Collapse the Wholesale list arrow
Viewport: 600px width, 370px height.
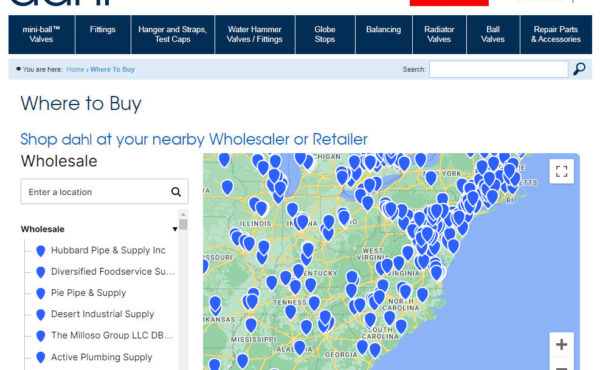coord(174,229)
